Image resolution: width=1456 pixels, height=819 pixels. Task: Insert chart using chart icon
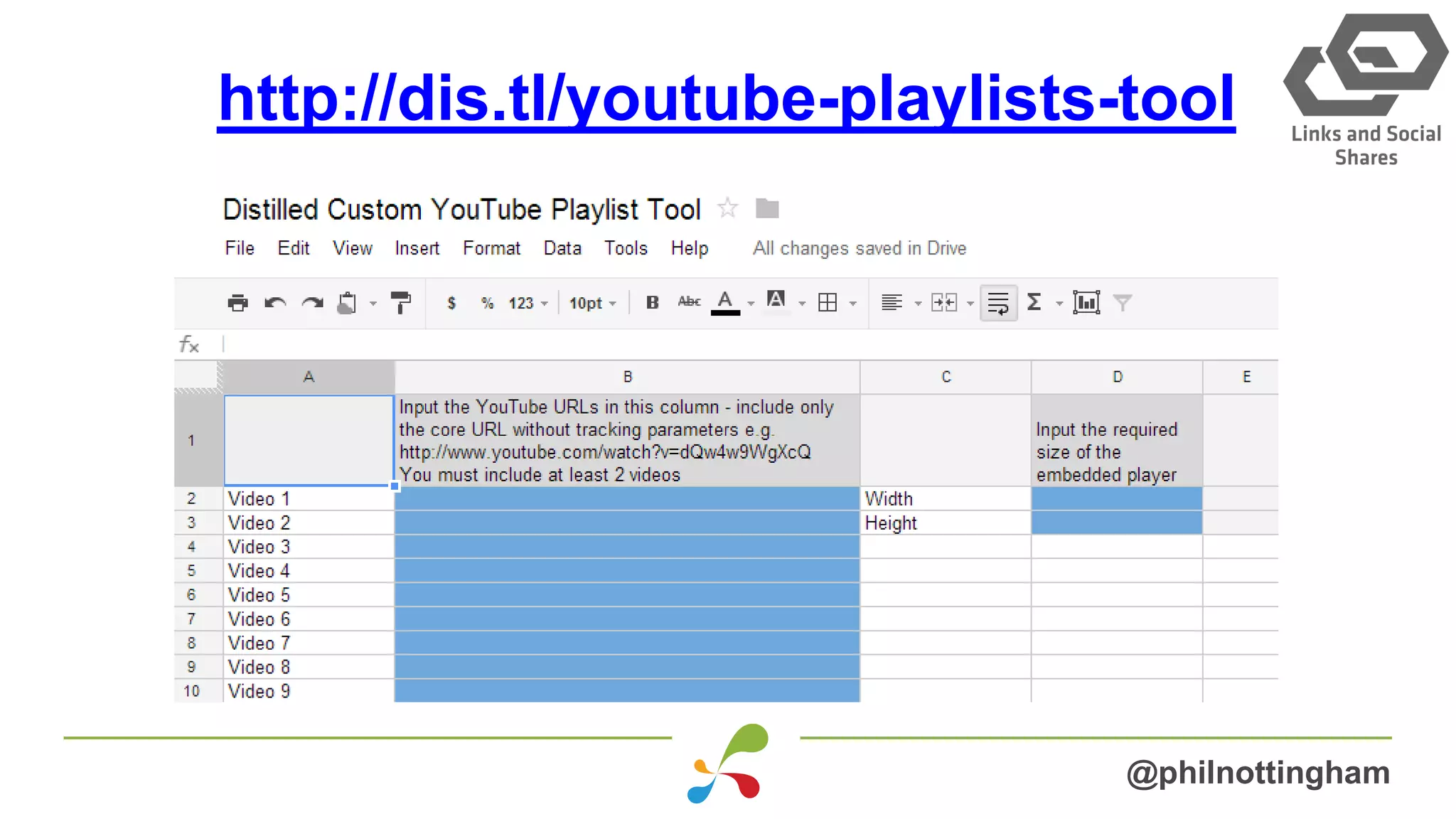(1086, 303)
